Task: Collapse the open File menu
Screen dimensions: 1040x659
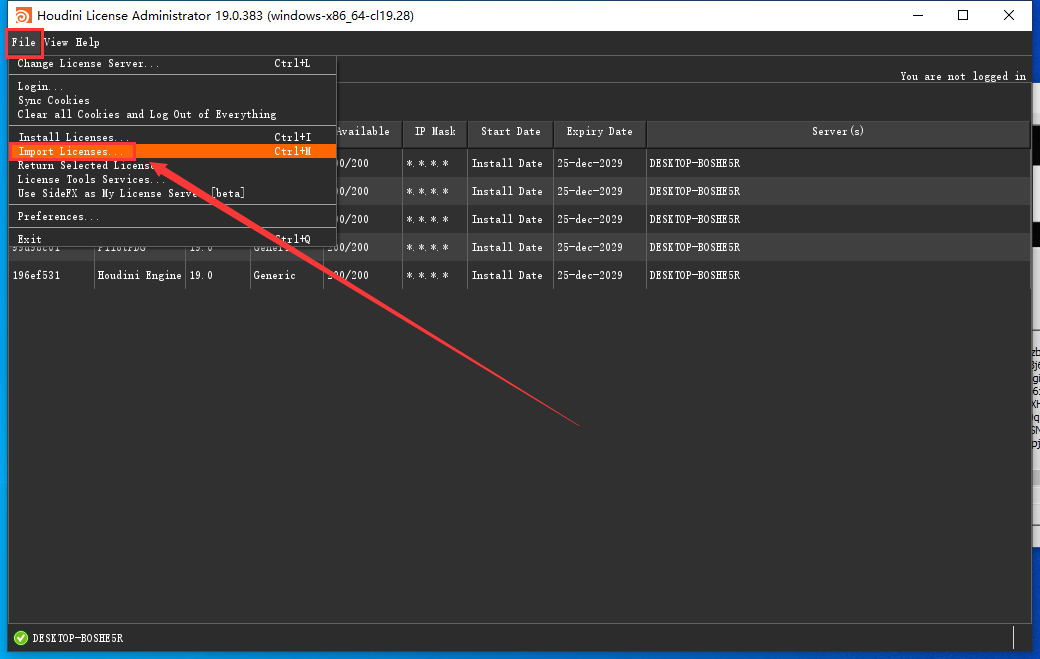Action: 24,43
